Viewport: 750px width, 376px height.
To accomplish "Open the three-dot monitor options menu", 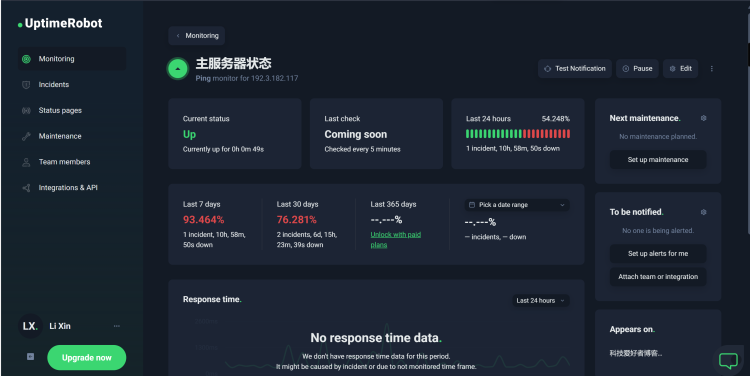I will point(712,68).
